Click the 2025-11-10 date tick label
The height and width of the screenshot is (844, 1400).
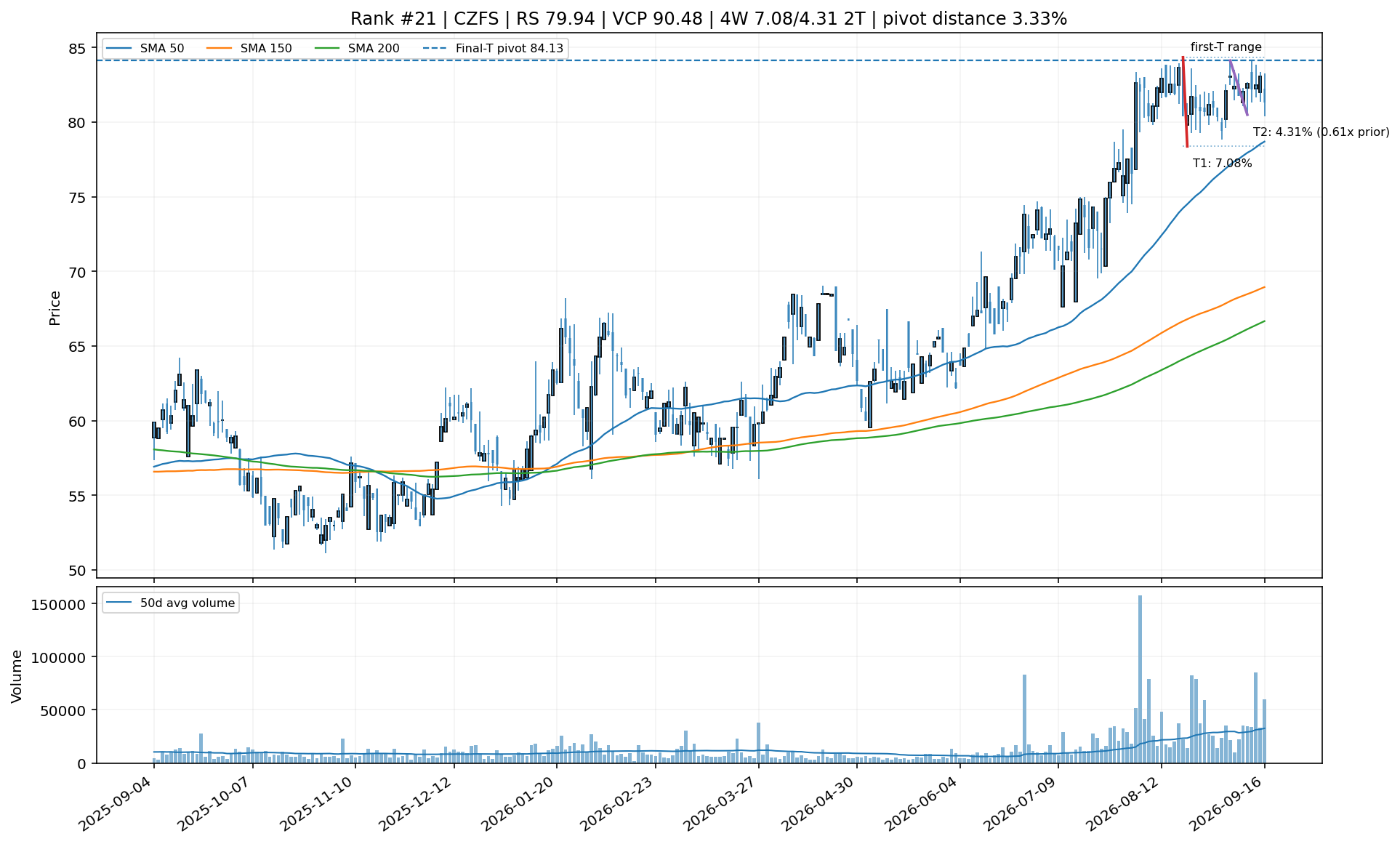pos(318,803)
